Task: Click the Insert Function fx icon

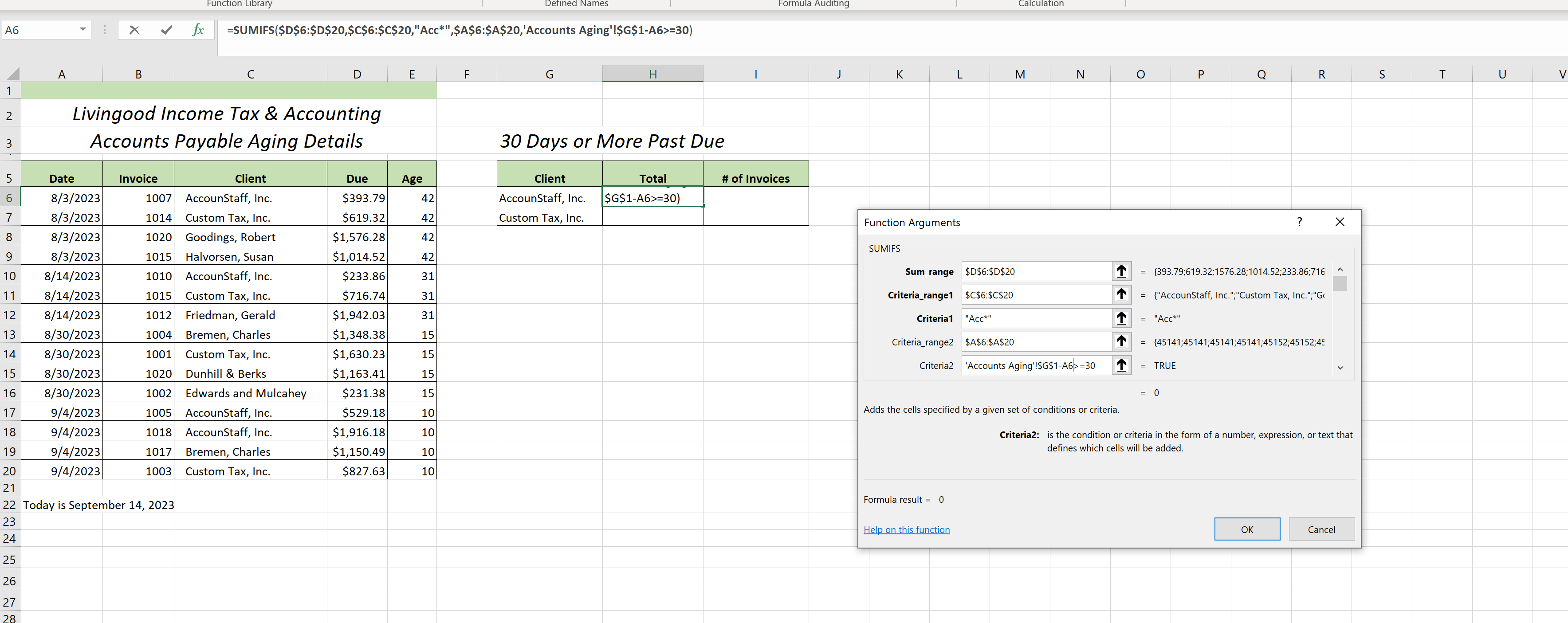Action: (198, 30)
